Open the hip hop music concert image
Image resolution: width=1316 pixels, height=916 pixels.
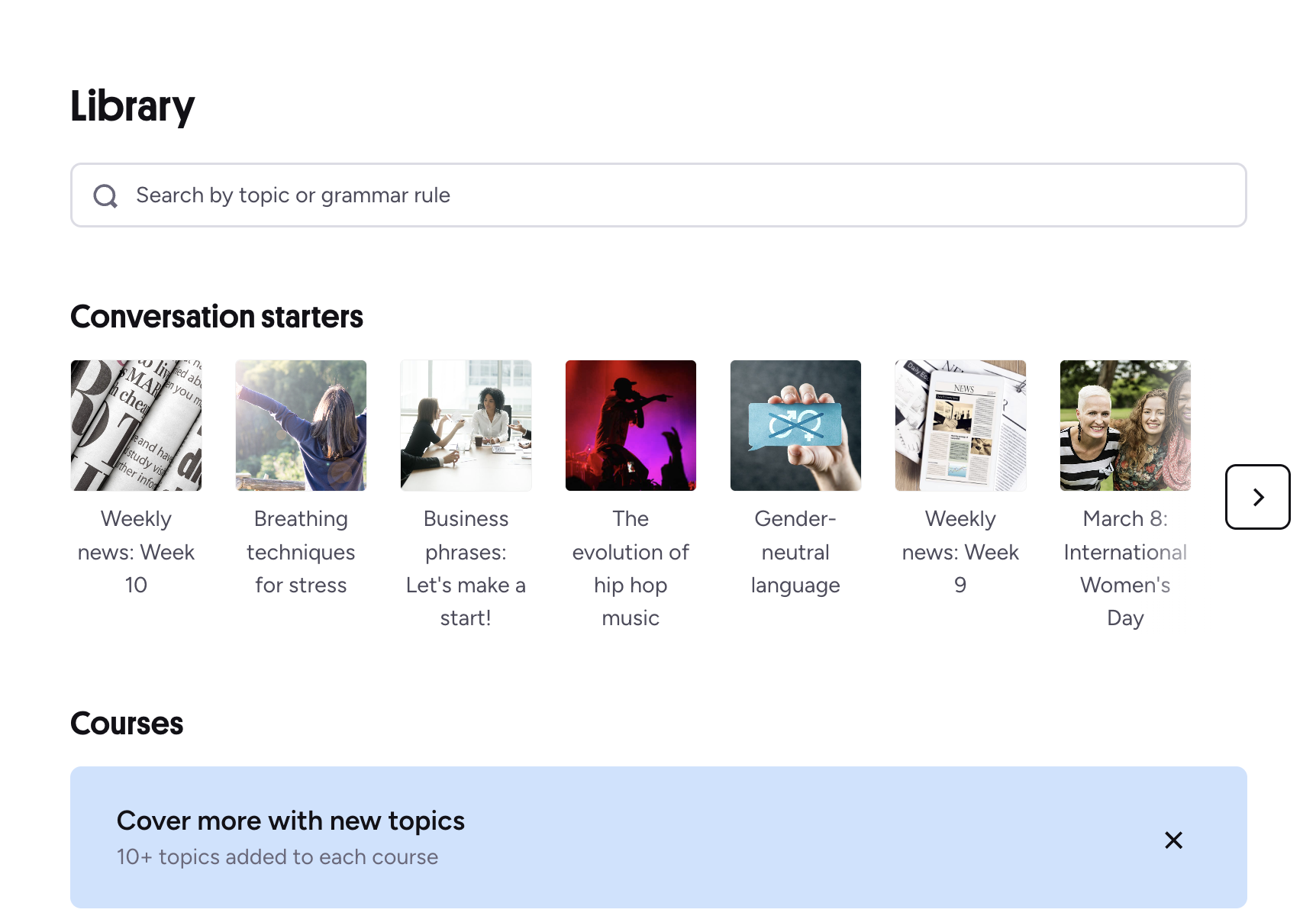(x=631, y=425)
